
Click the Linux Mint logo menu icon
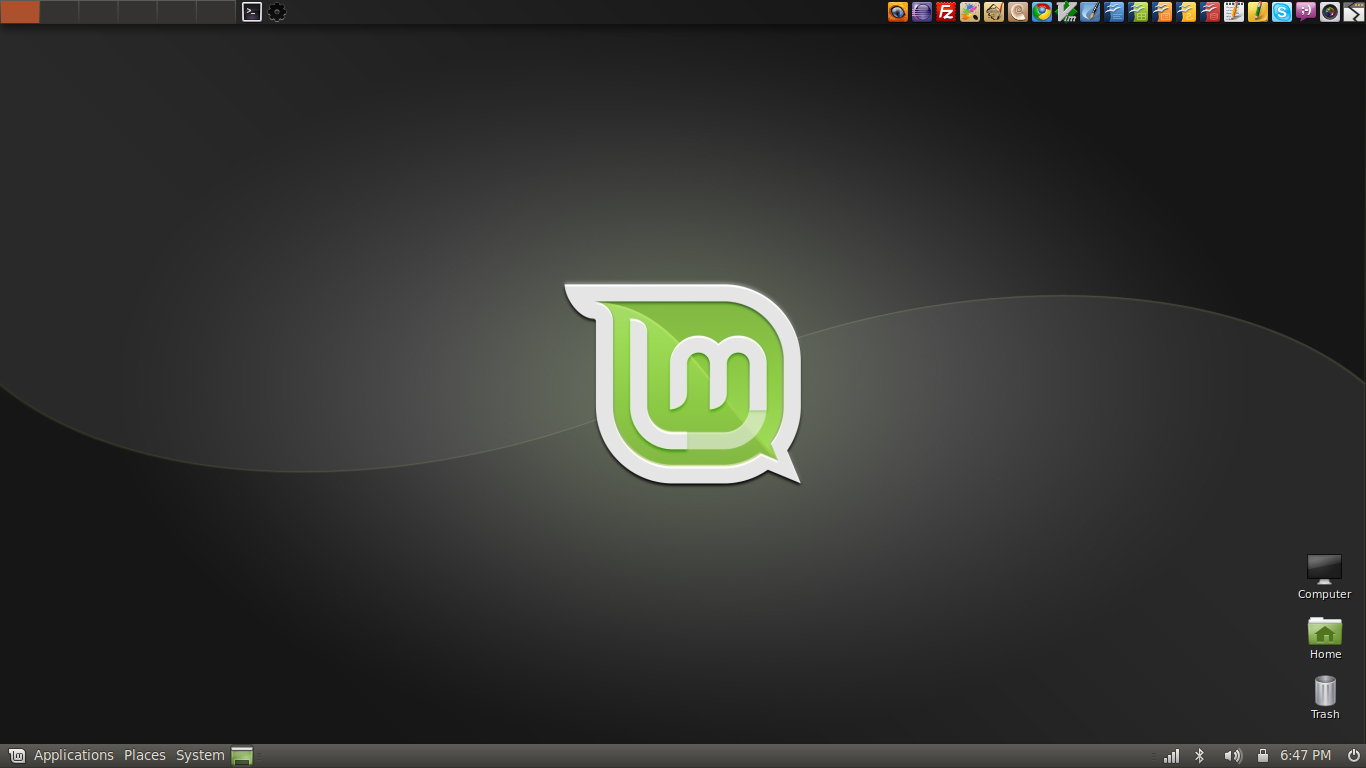[17, 755]
